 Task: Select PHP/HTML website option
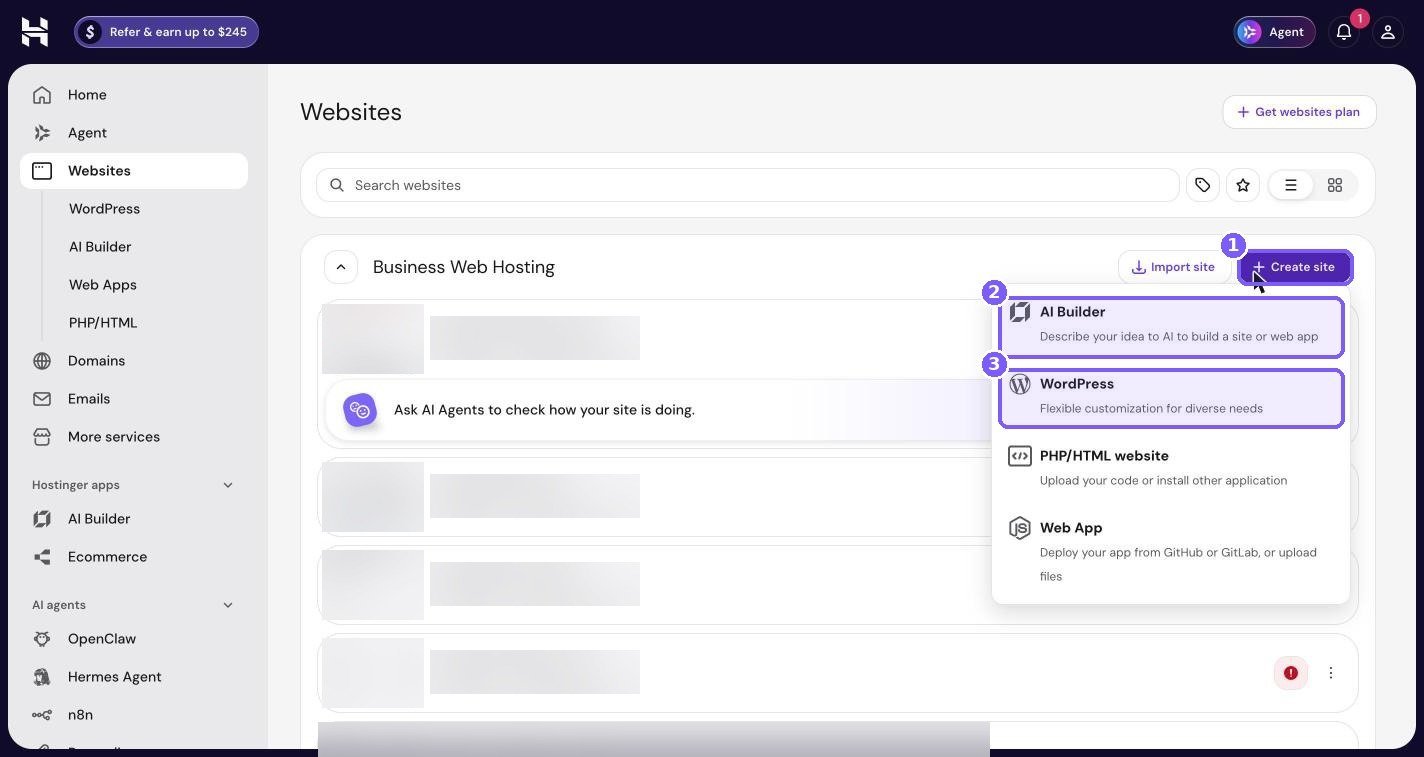click(x=1171, y=468)
